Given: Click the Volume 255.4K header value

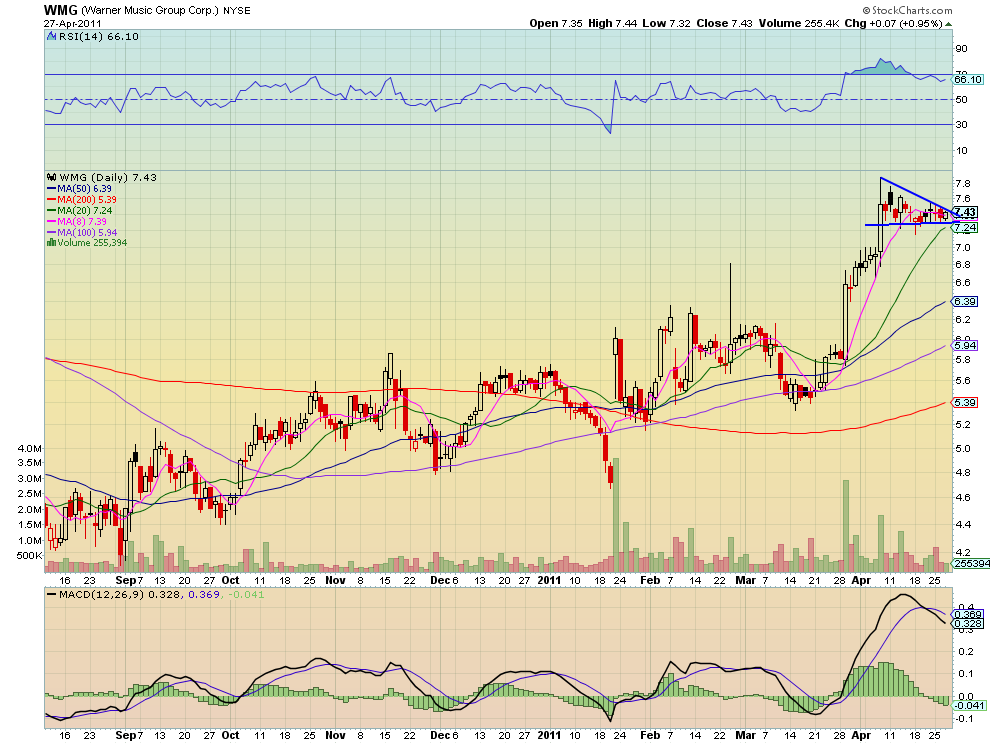Looking at the screenshot, I should (799, 23).
